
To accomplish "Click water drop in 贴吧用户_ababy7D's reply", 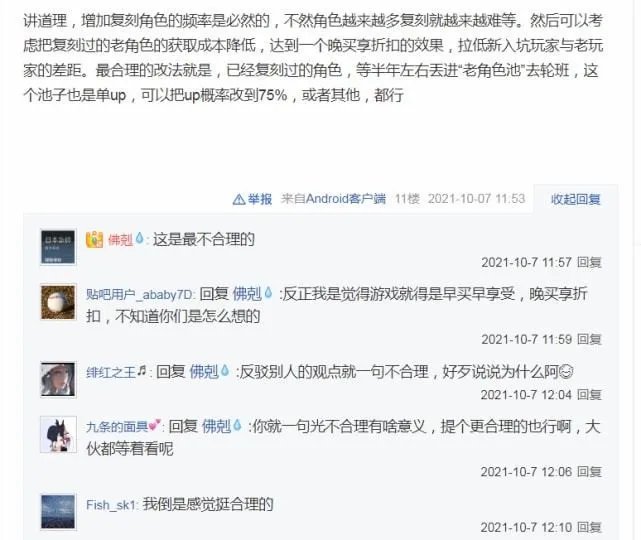I will 268,293.
